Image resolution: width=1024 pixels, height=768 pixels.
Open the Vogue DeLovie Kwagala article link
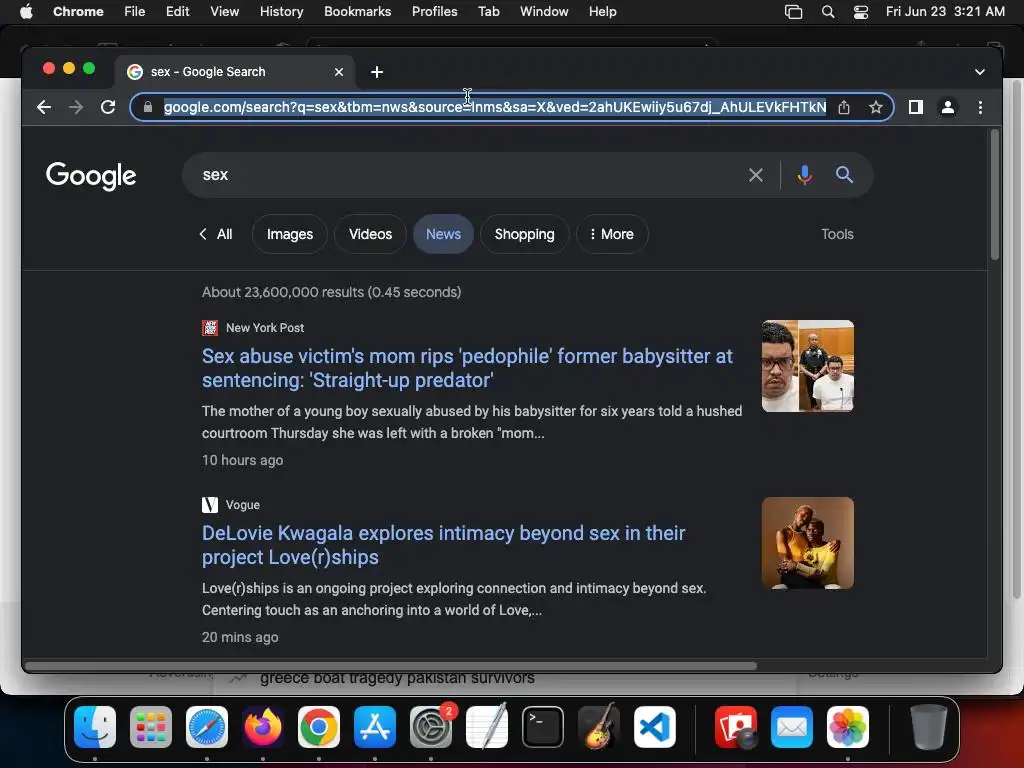pos(443,545)
